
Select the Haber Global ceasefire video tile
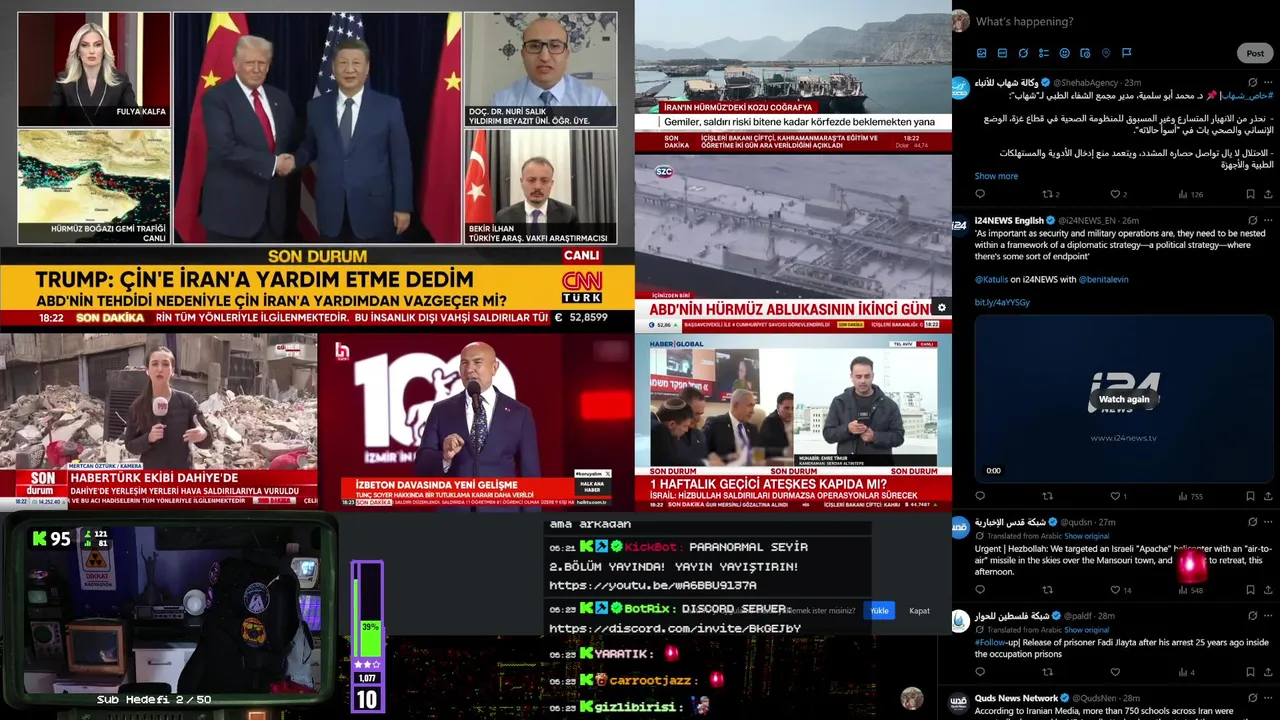[793, 421]
